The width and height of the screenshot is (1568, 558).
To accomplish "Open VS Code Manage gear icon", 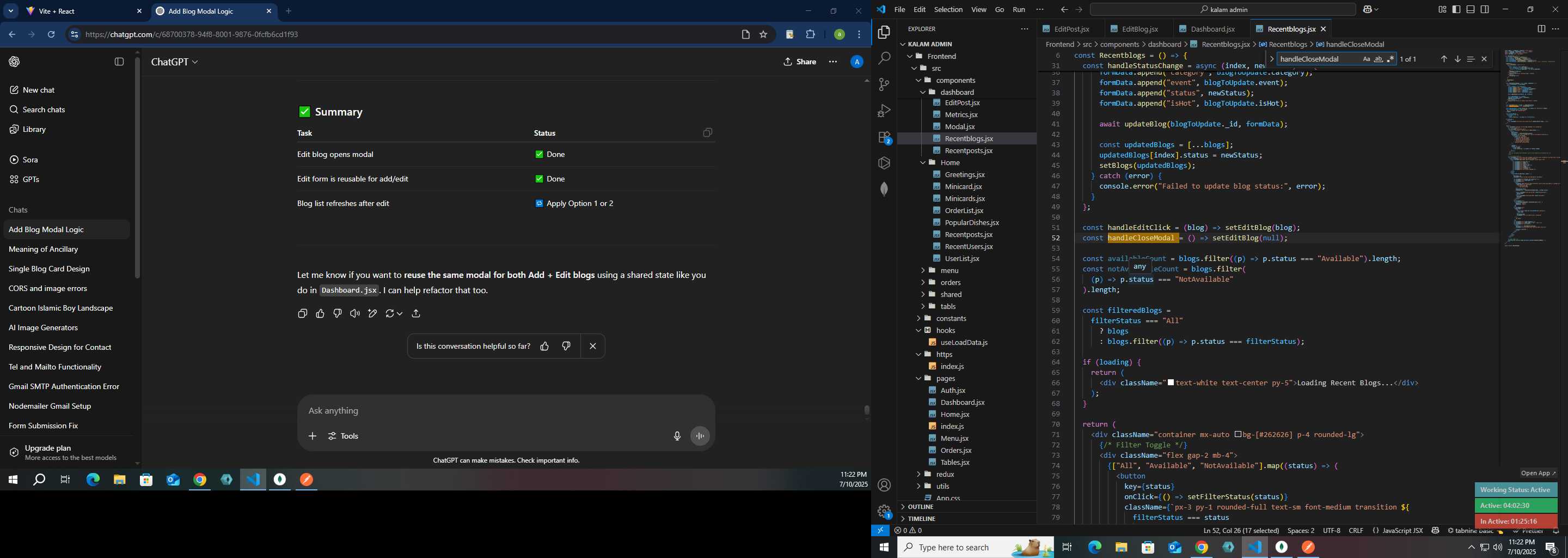I will click(x=884, y=511).
